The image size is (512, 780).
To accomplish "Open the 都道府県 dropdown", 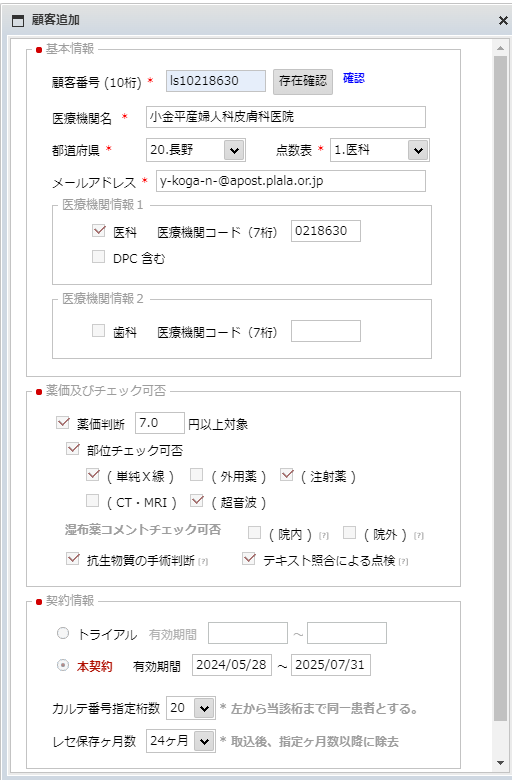I will (x=196, y=150).
